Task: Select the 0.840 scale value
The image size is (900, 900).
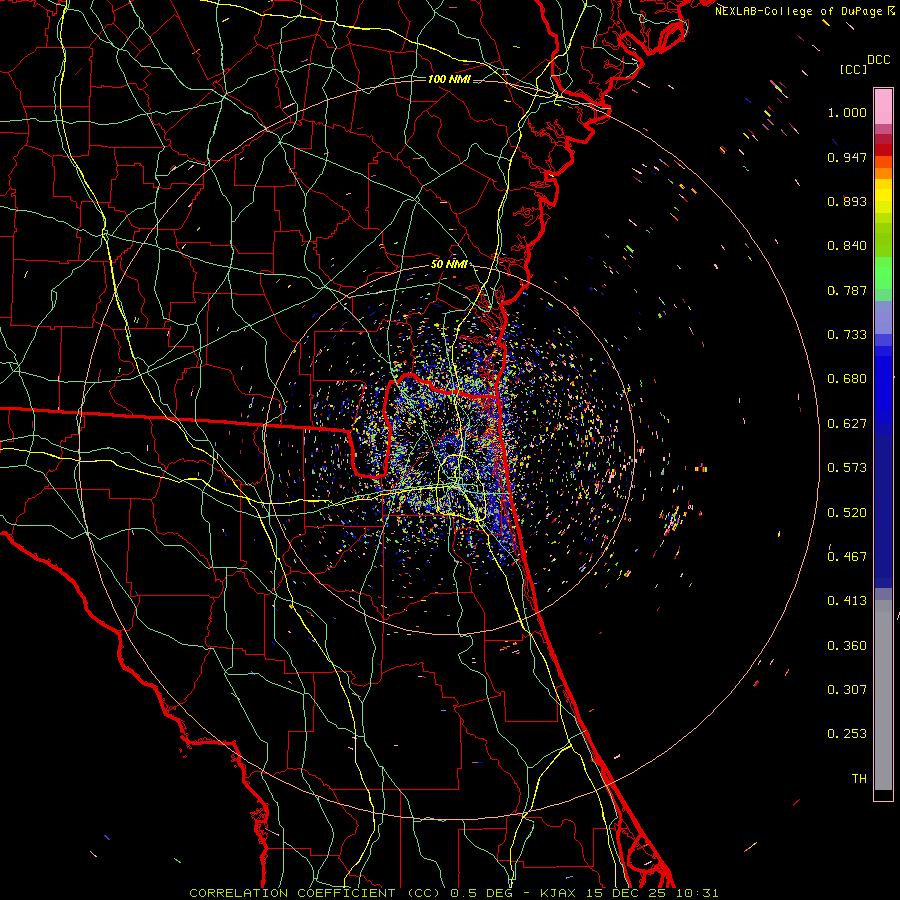Action: click(847, 246)
